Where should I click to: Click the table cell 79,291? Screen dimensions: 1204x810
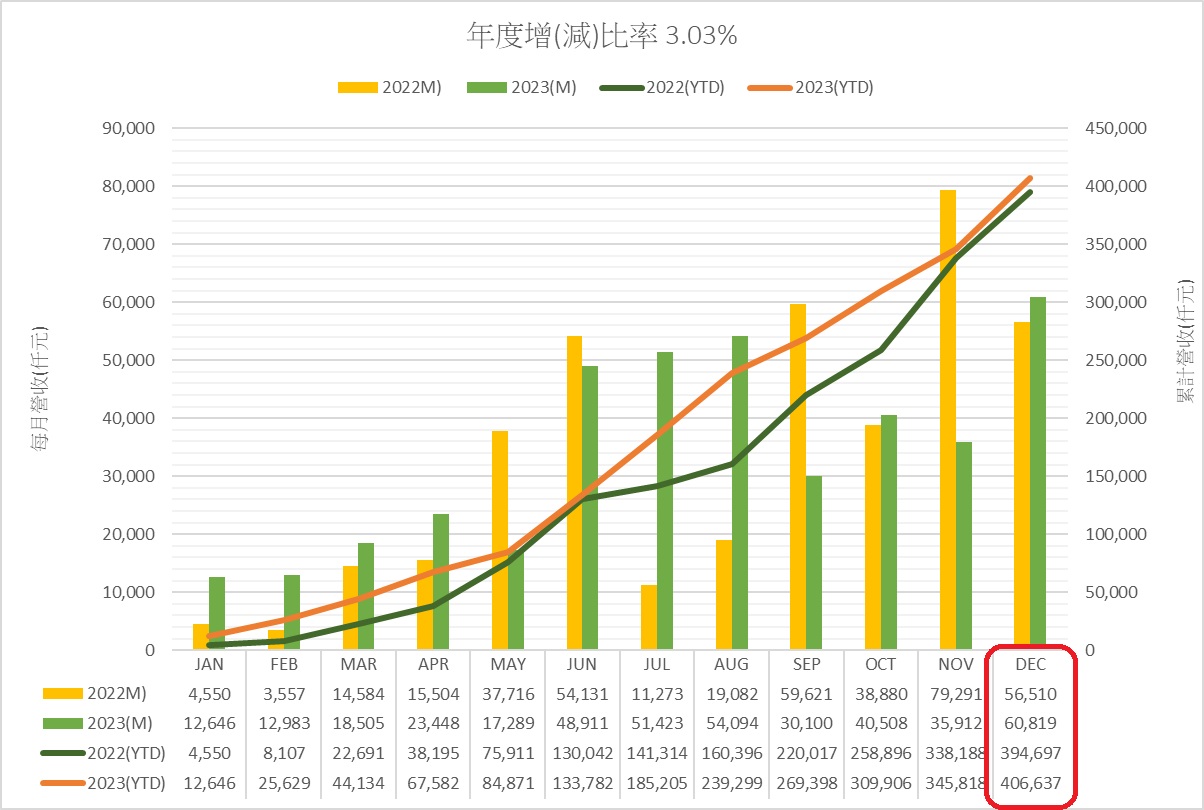point(955,694)
